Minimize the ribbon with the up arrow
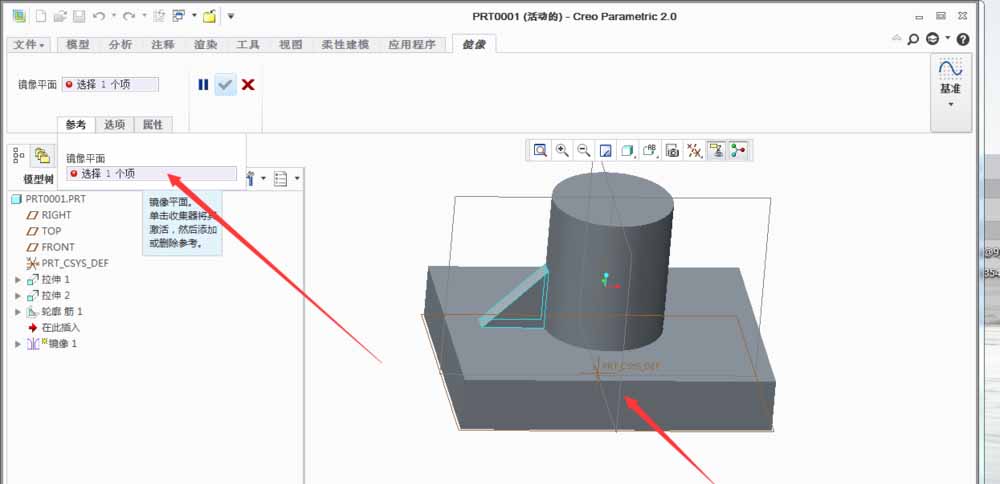The image size is (1000, 484). point(897,38)
